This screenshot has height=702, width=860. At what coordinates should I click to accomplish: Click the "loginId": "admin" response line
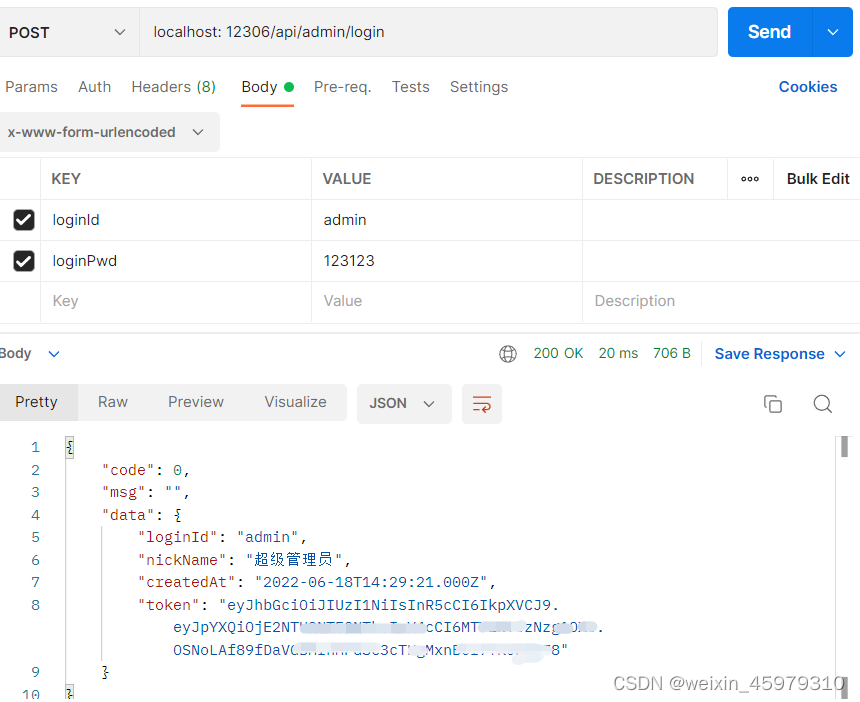(x=222, y=537)
